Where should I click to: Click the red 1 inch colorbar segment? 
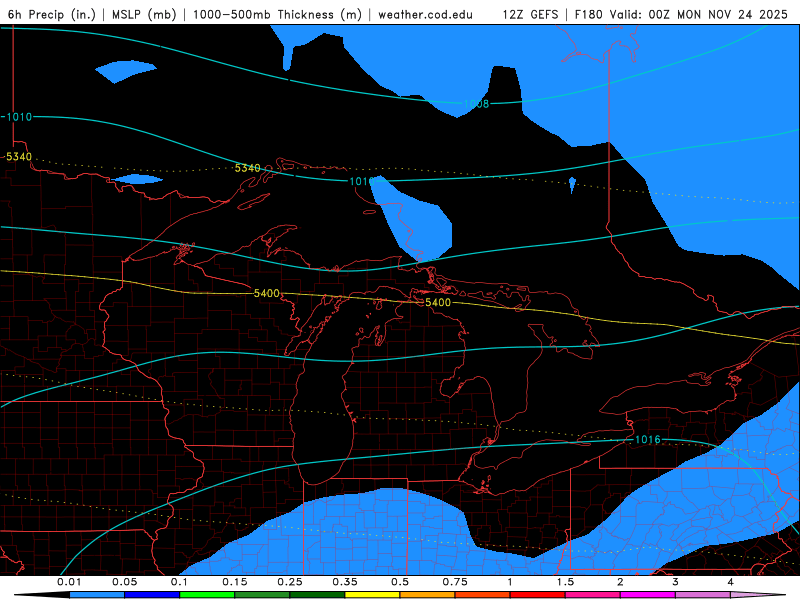[x=538, y=595]
